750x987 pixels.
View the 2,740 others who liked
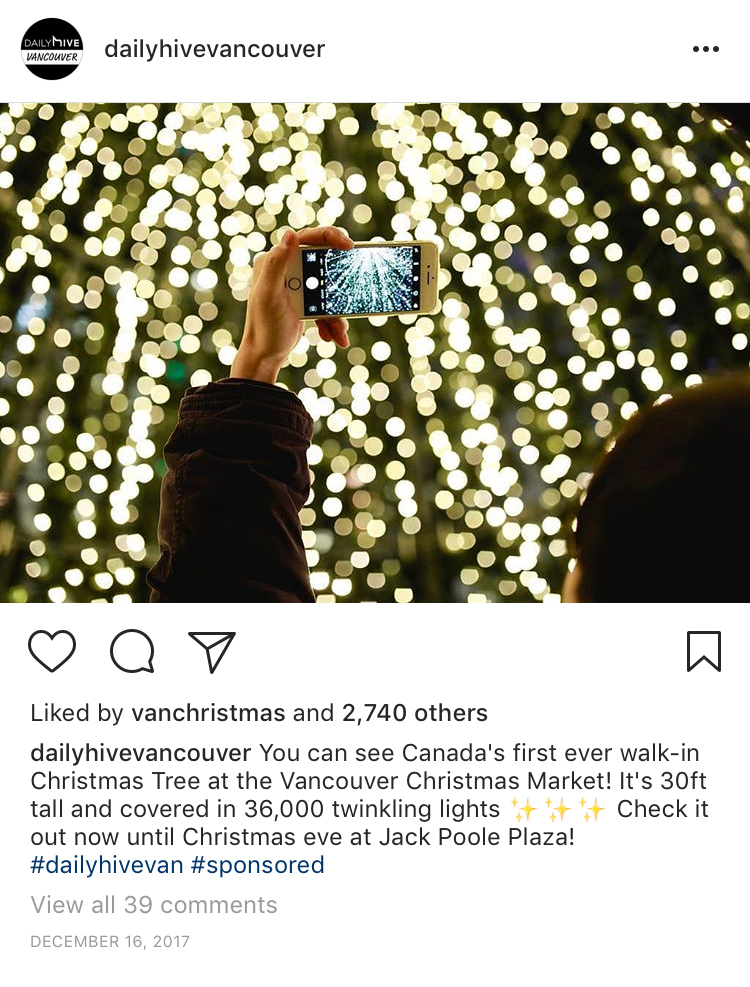click(x=415, y=713)
